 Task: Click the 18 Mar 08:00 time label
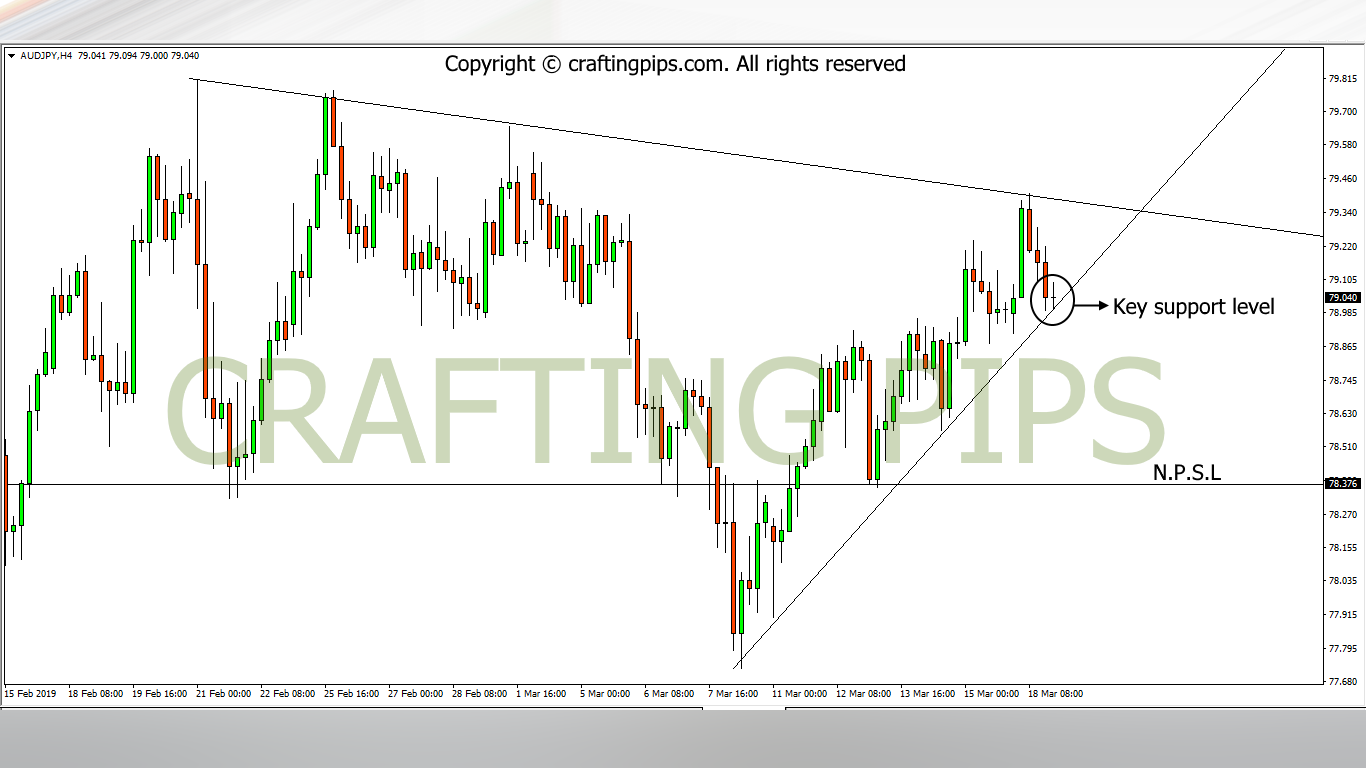(1055, 693)
